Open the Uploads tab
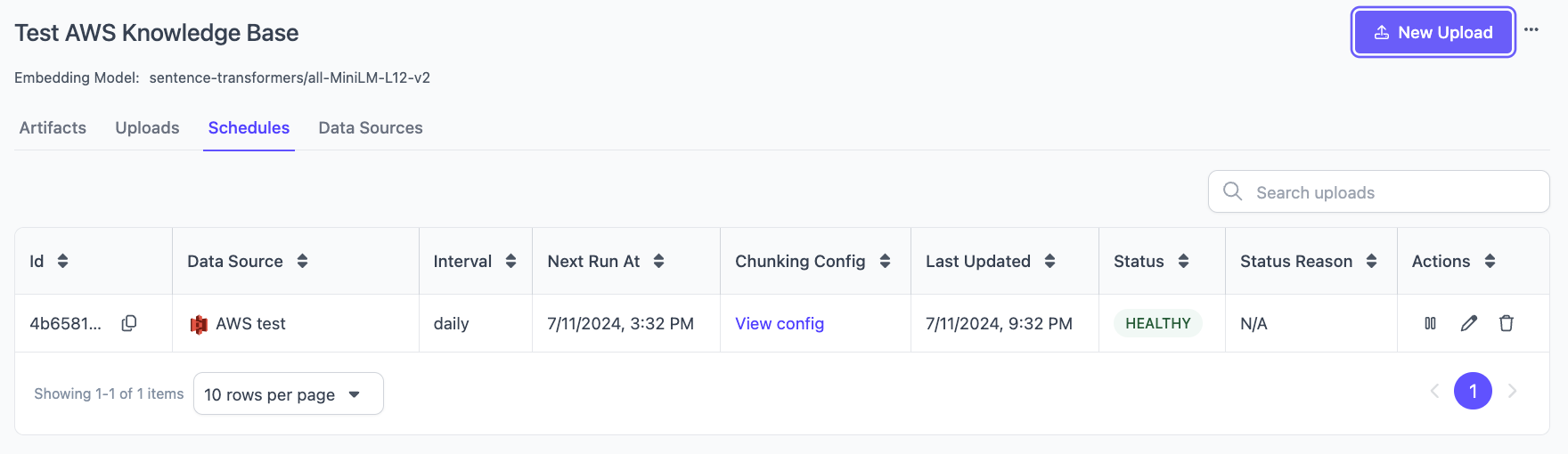Screen dimensions: 1568x454 point(147,127)
